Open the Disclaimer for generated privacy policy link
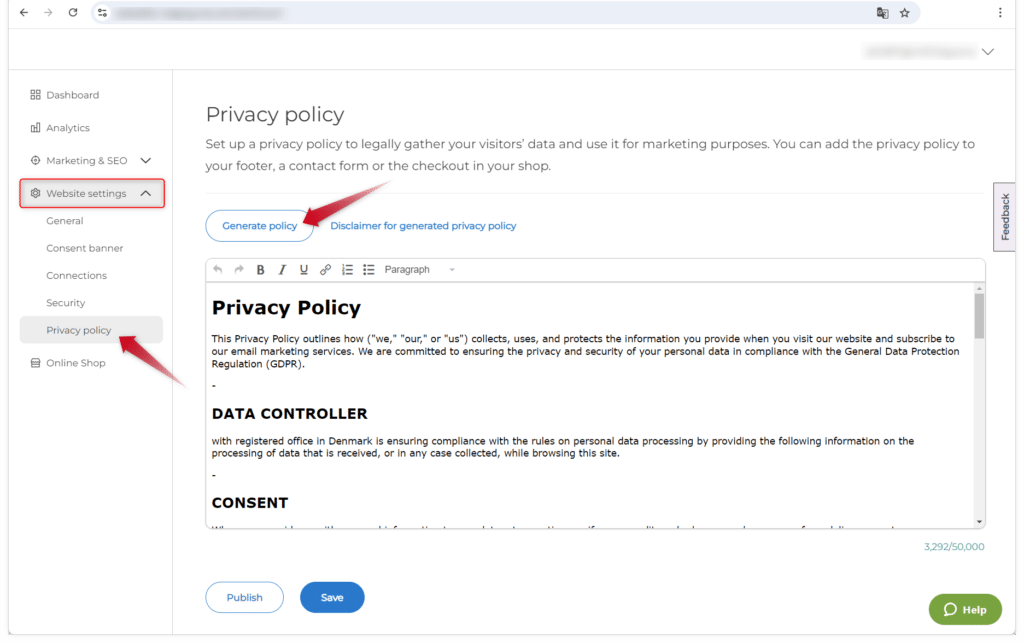Screen dimensions: 1024x643 [423, 226]
